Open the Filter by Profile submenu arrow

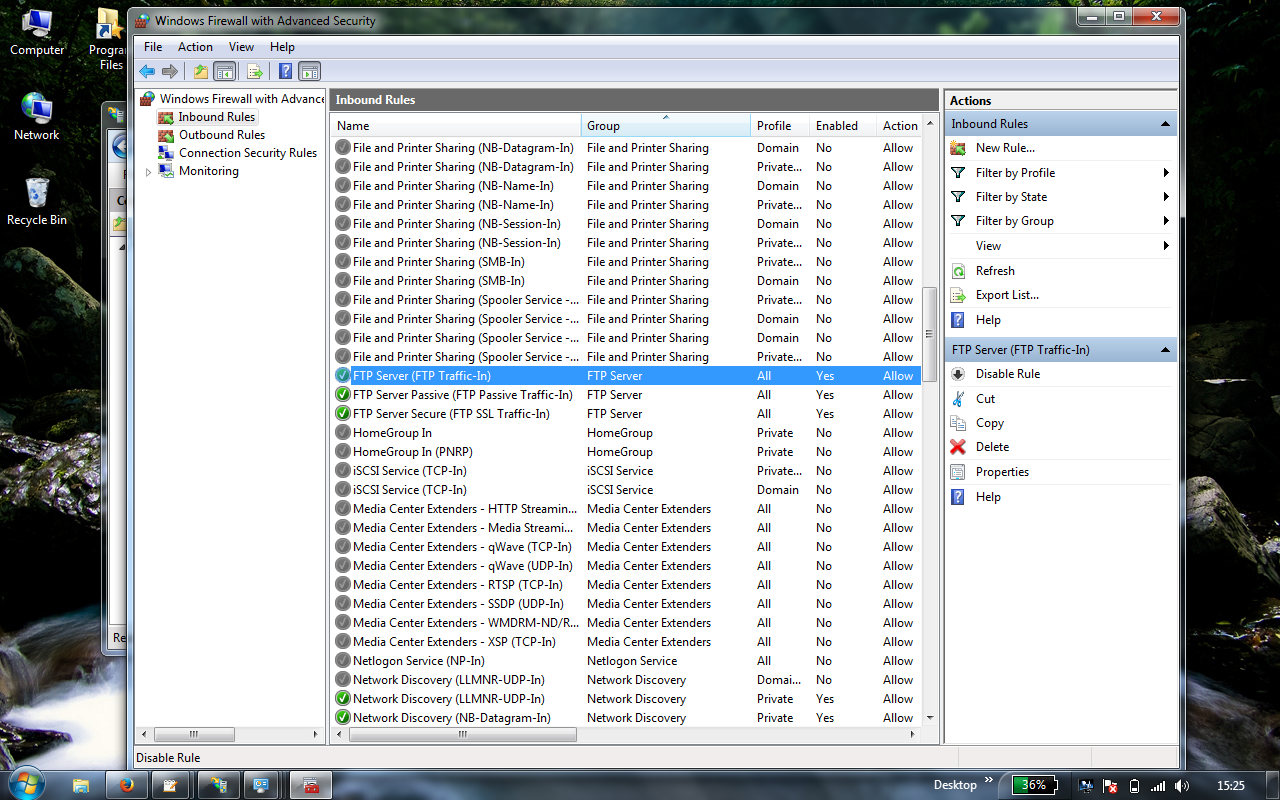coord(1166,173)
